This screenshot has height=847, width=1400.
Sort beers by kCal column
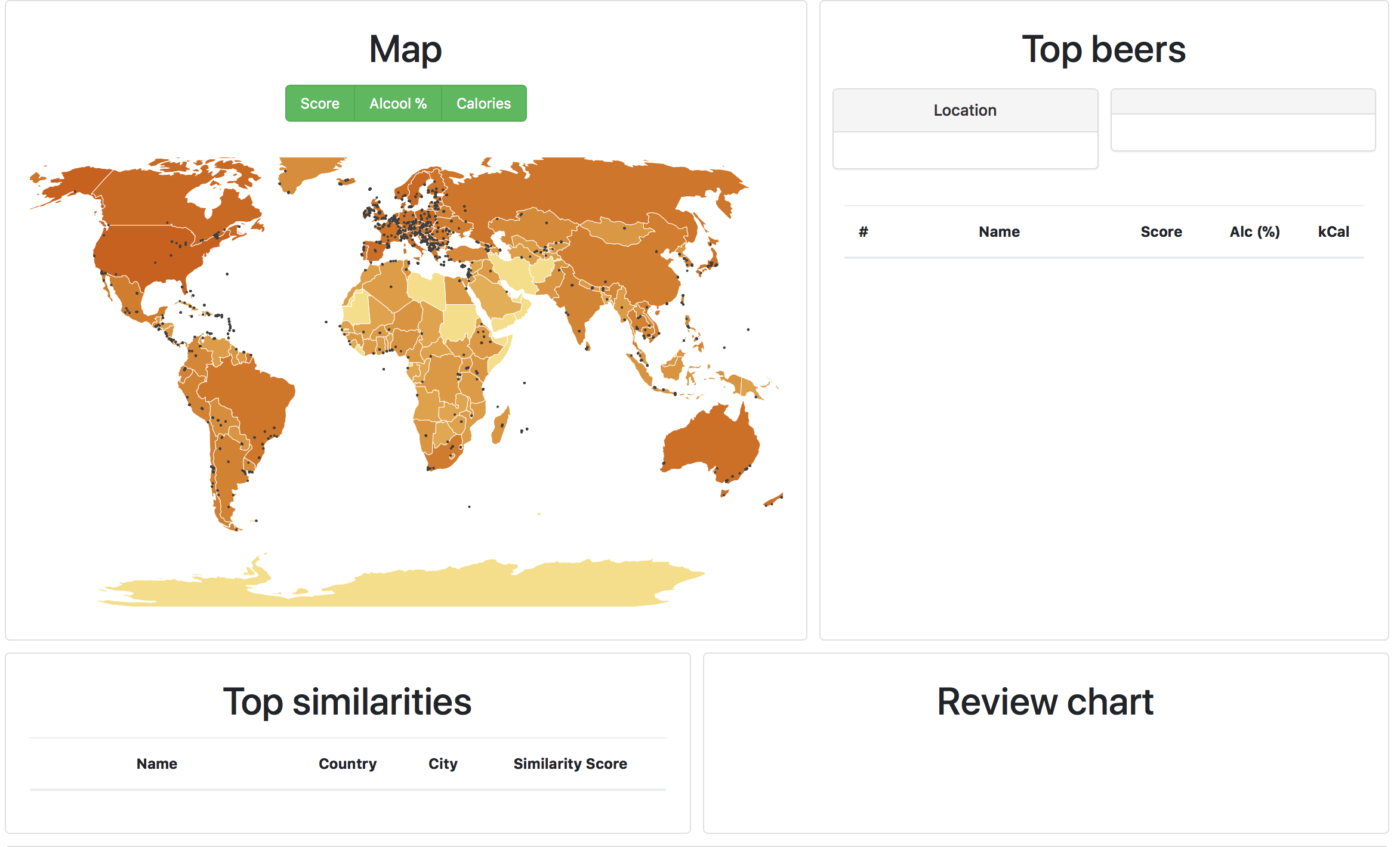point(1333,232)
